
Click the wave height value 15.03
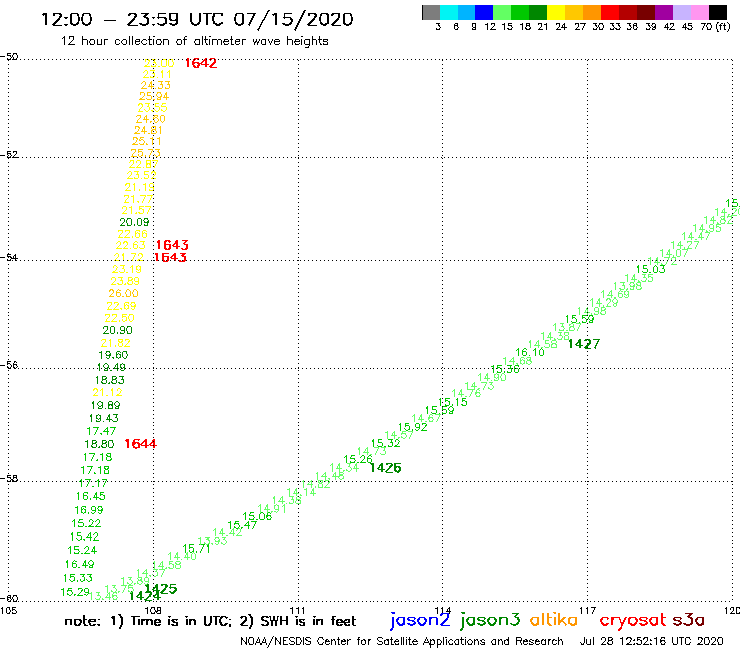(x=651, y=269)
